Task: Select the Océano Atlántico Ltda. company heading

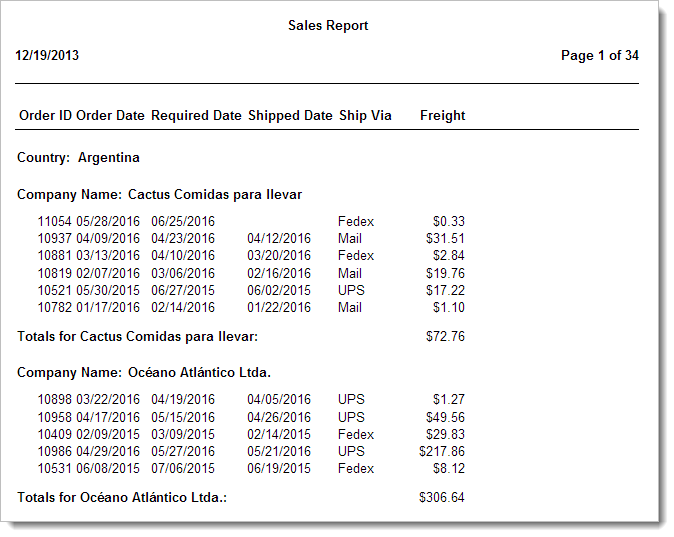Action: [144, 372]
